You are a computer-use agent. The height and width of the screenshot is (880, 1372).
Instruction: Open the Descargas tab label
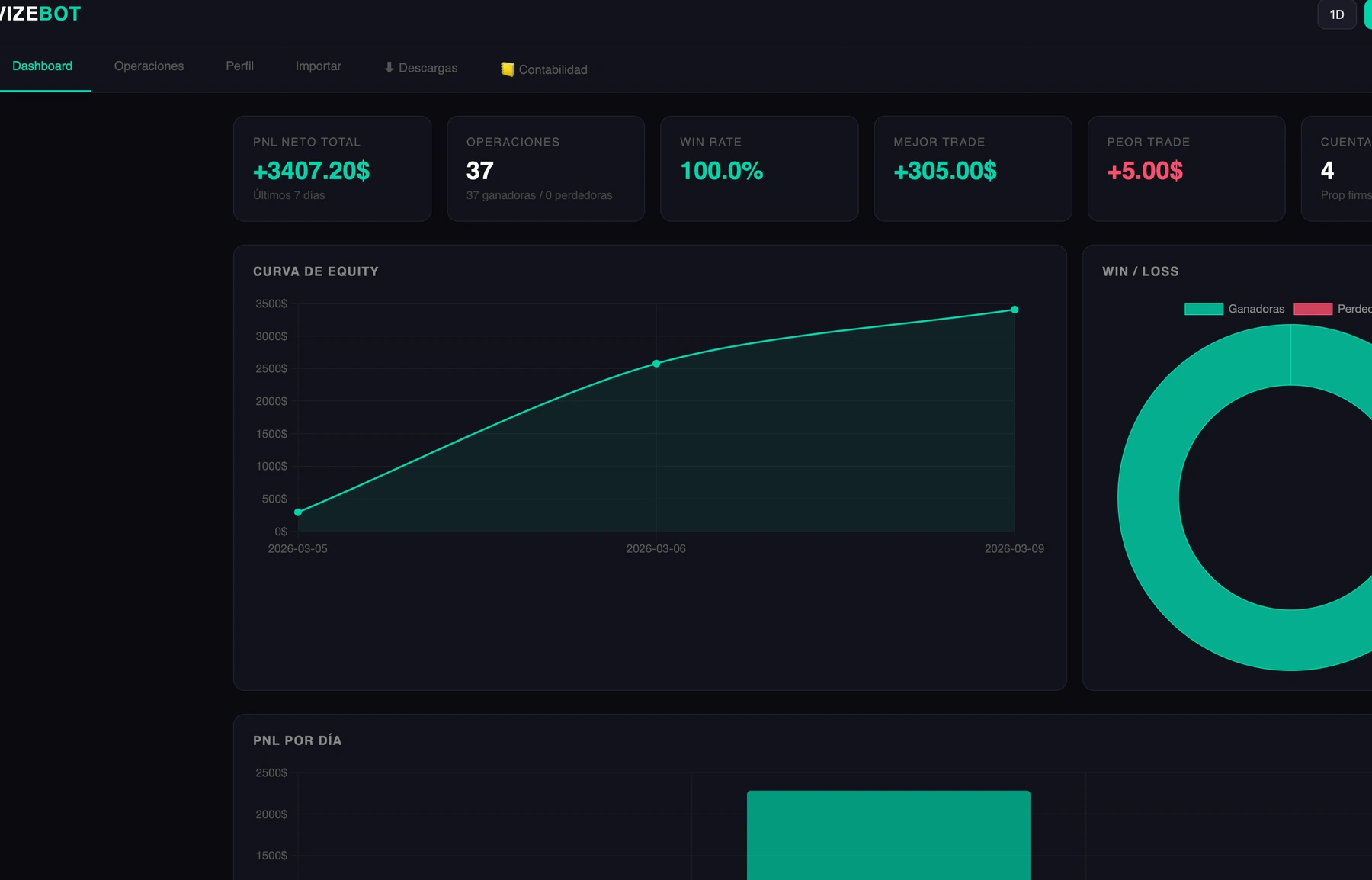tap(428, 68)
